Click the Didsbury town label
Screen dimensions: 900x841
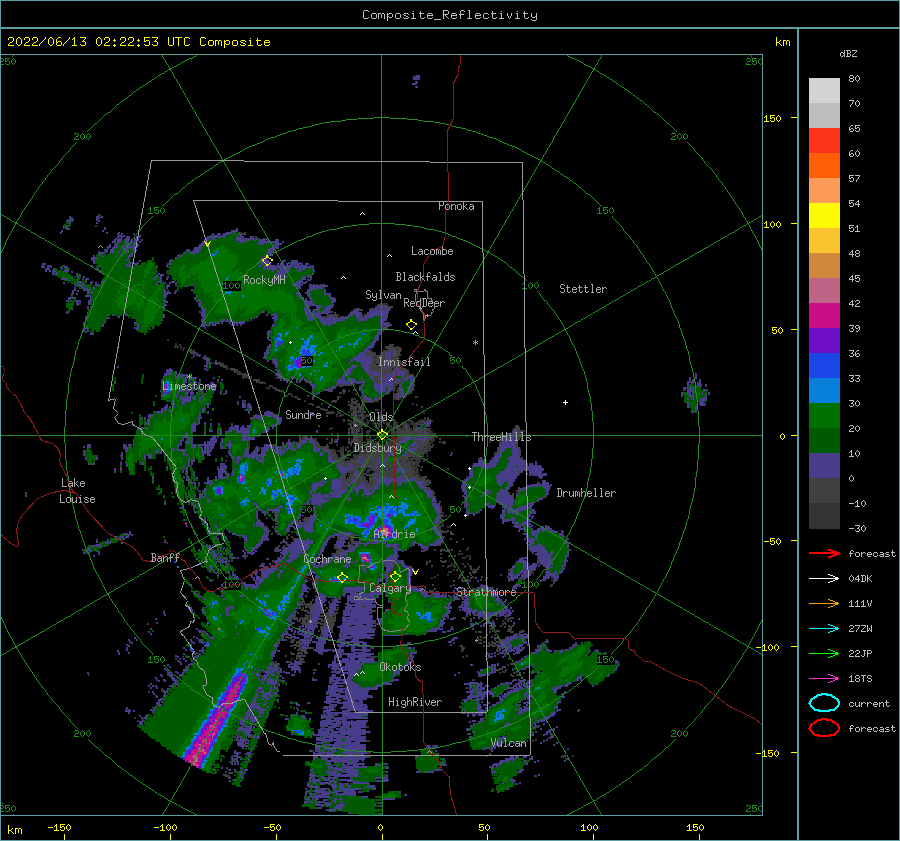click(378, 448)
